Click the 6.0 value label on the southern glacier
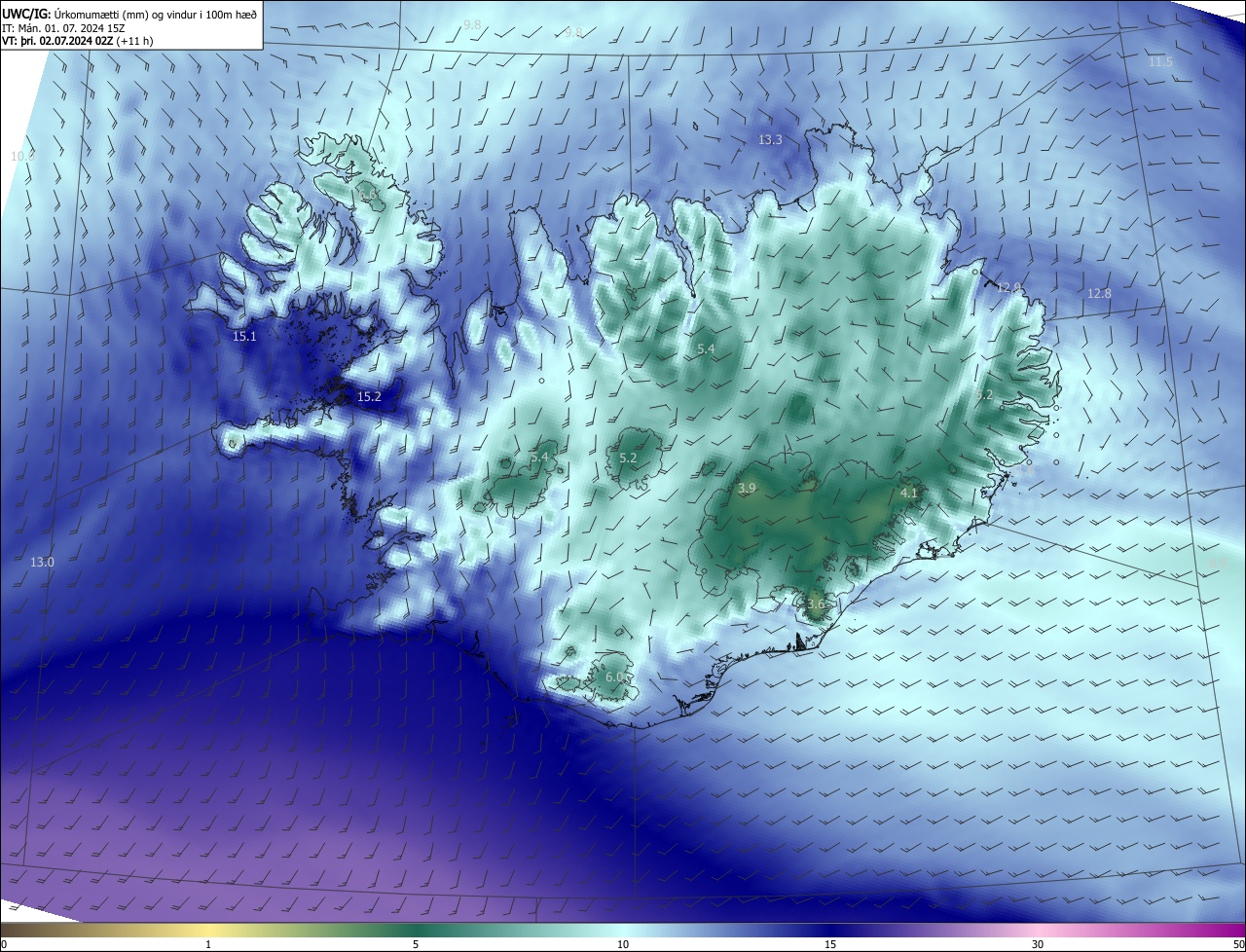Viewport: 1246px width, 952px height. point(614,677)
